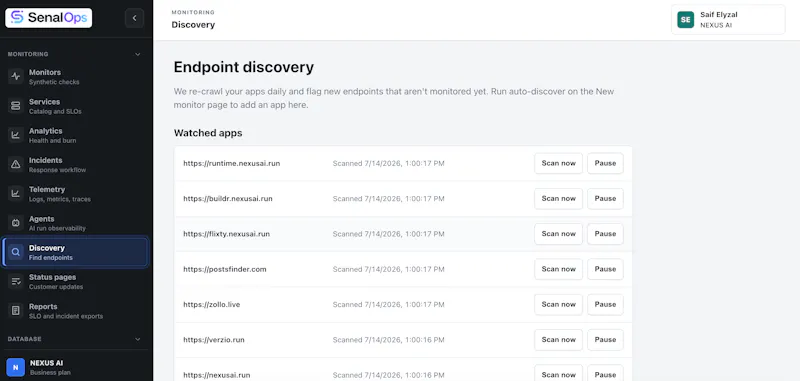
Task: Click the Reports document icon
Action: [x=16, y=311]
